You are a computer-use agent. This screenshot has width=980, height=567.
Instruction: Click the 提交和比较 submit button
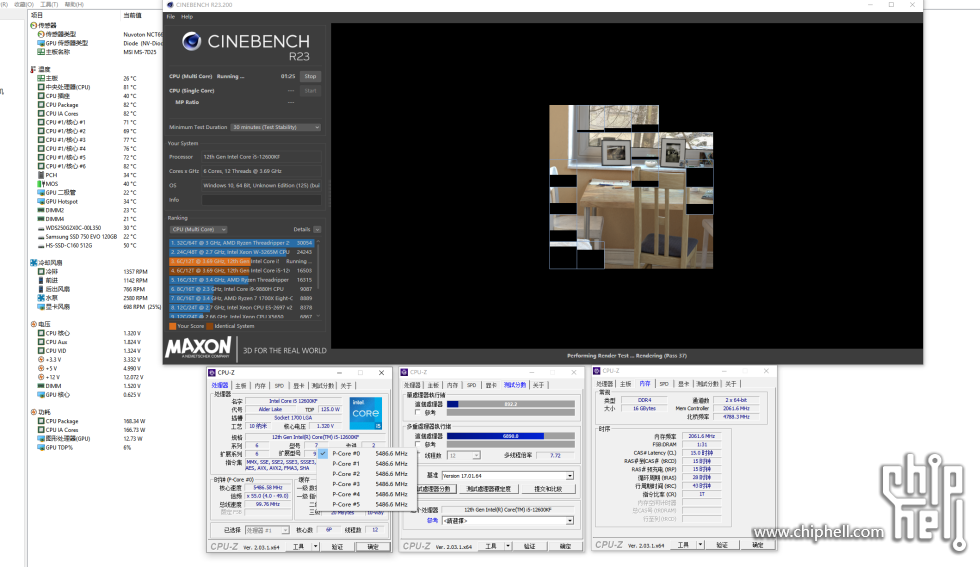(548, 489)
